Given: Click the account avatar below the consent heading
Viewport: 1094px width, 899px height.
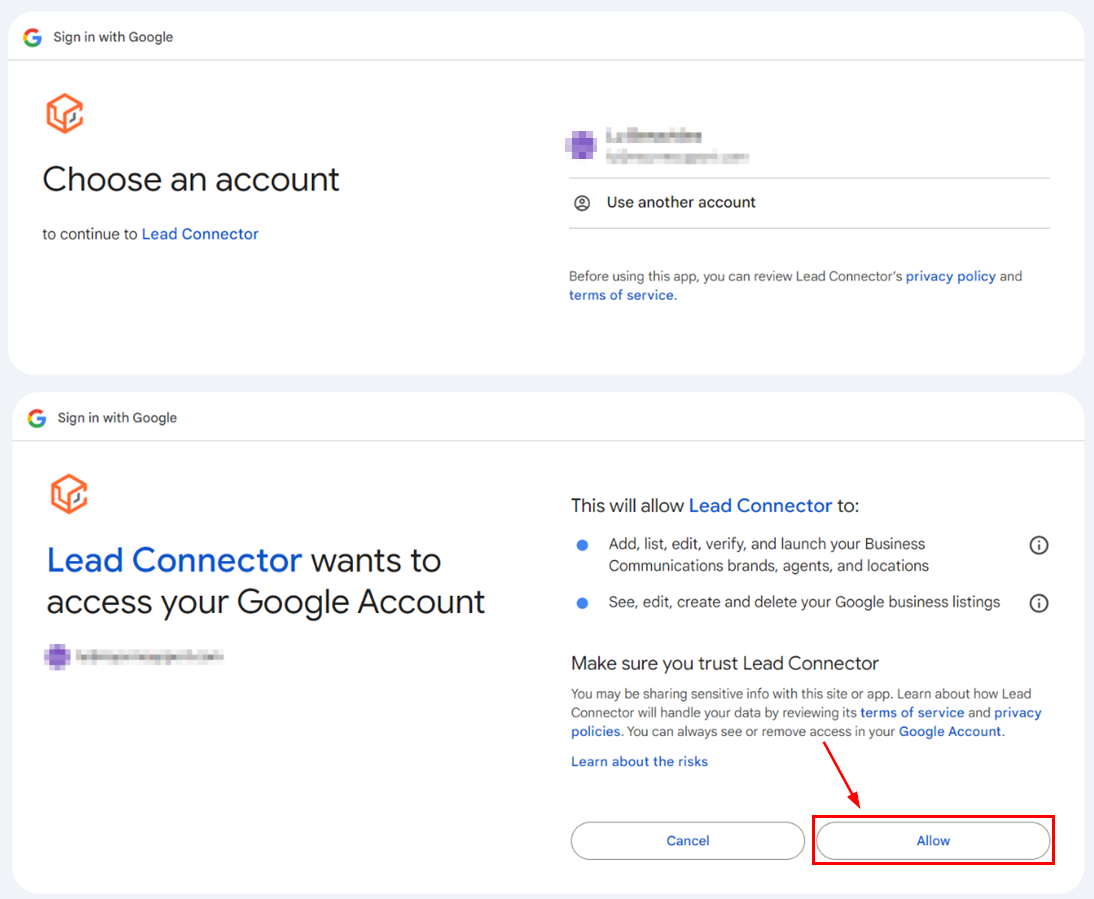Looking at the screenshot, I should (x=58, y=657).
